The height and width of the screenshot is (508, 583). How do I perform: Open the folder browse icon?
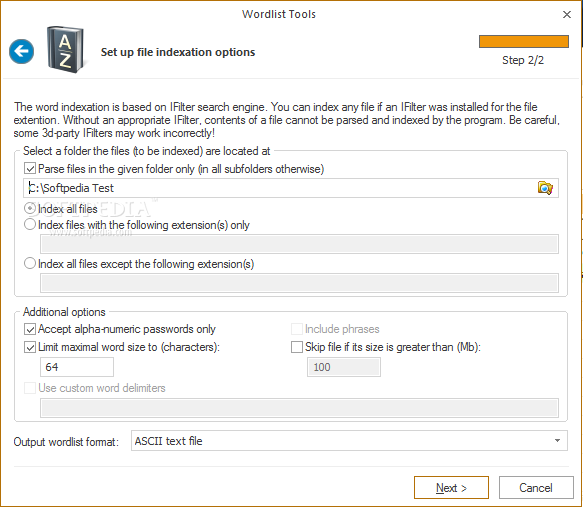click(x=545, y=188)
